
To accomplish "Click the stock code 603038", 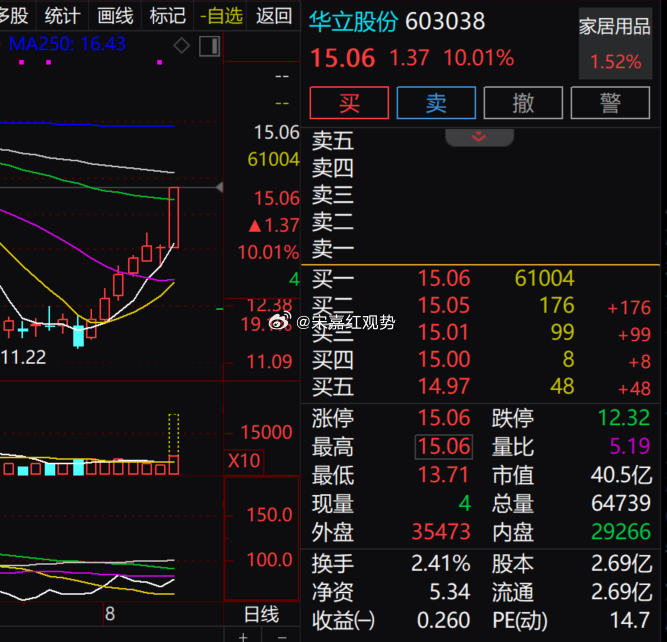I will (x=445, y=21).
